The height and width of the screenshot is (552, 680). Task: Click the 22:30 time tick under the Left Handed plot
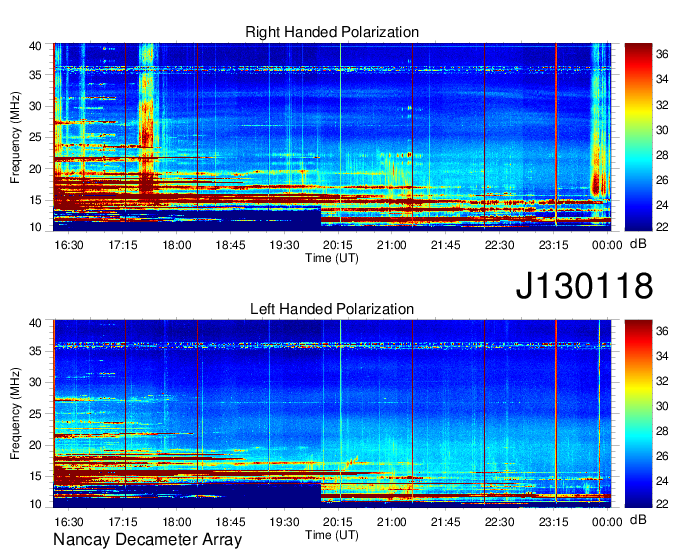pos(499,522)
